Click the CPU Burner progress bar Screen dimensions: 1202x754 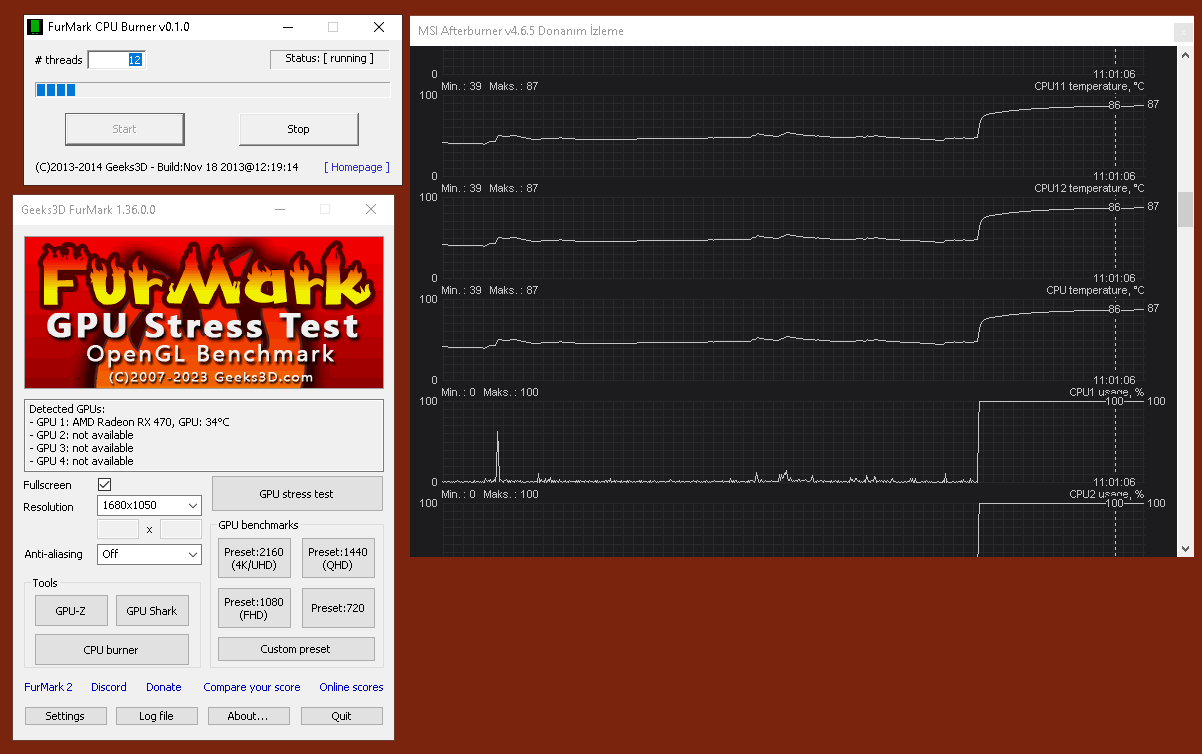212,90
